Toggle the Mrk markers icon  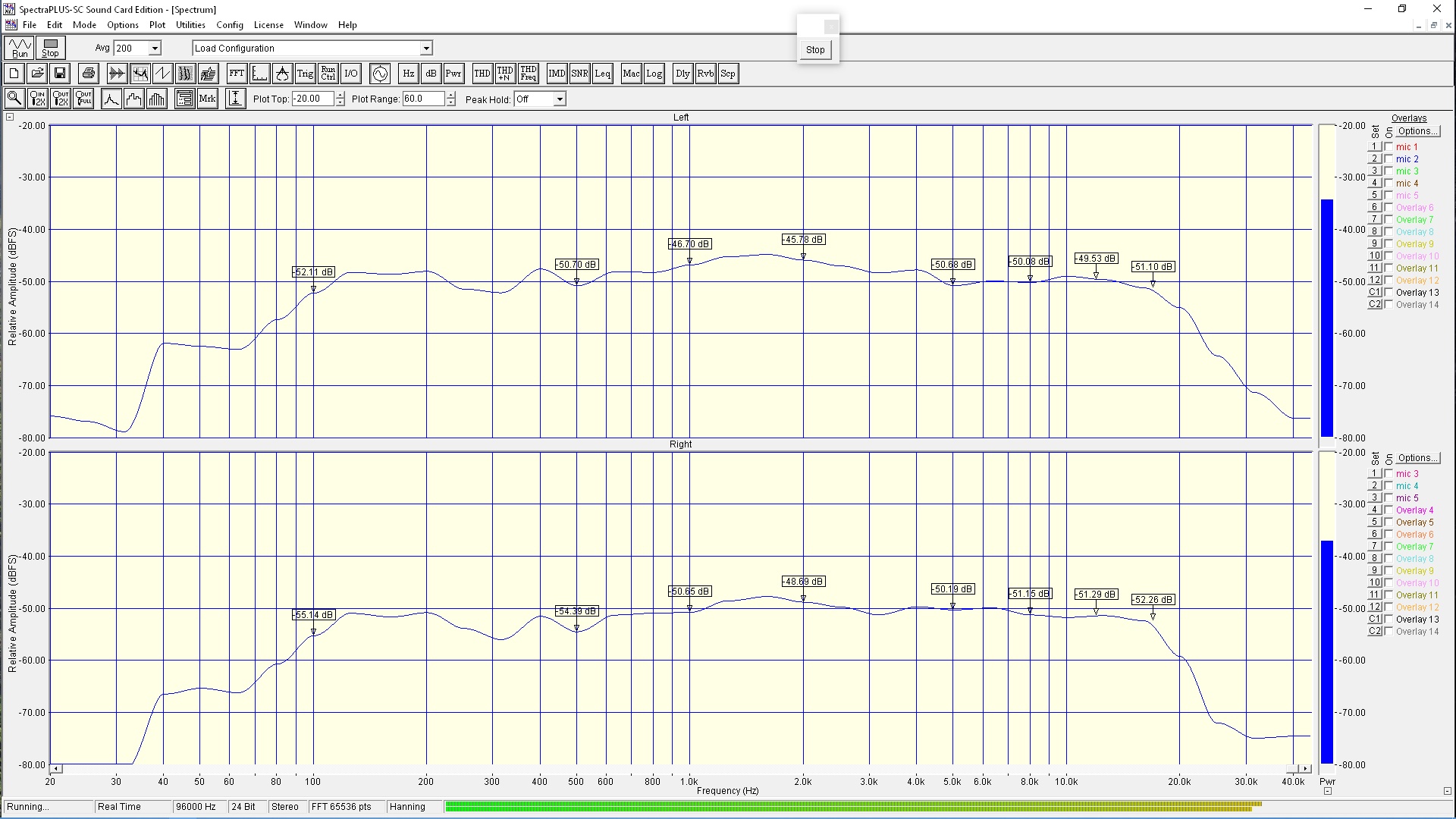[207, 99]
